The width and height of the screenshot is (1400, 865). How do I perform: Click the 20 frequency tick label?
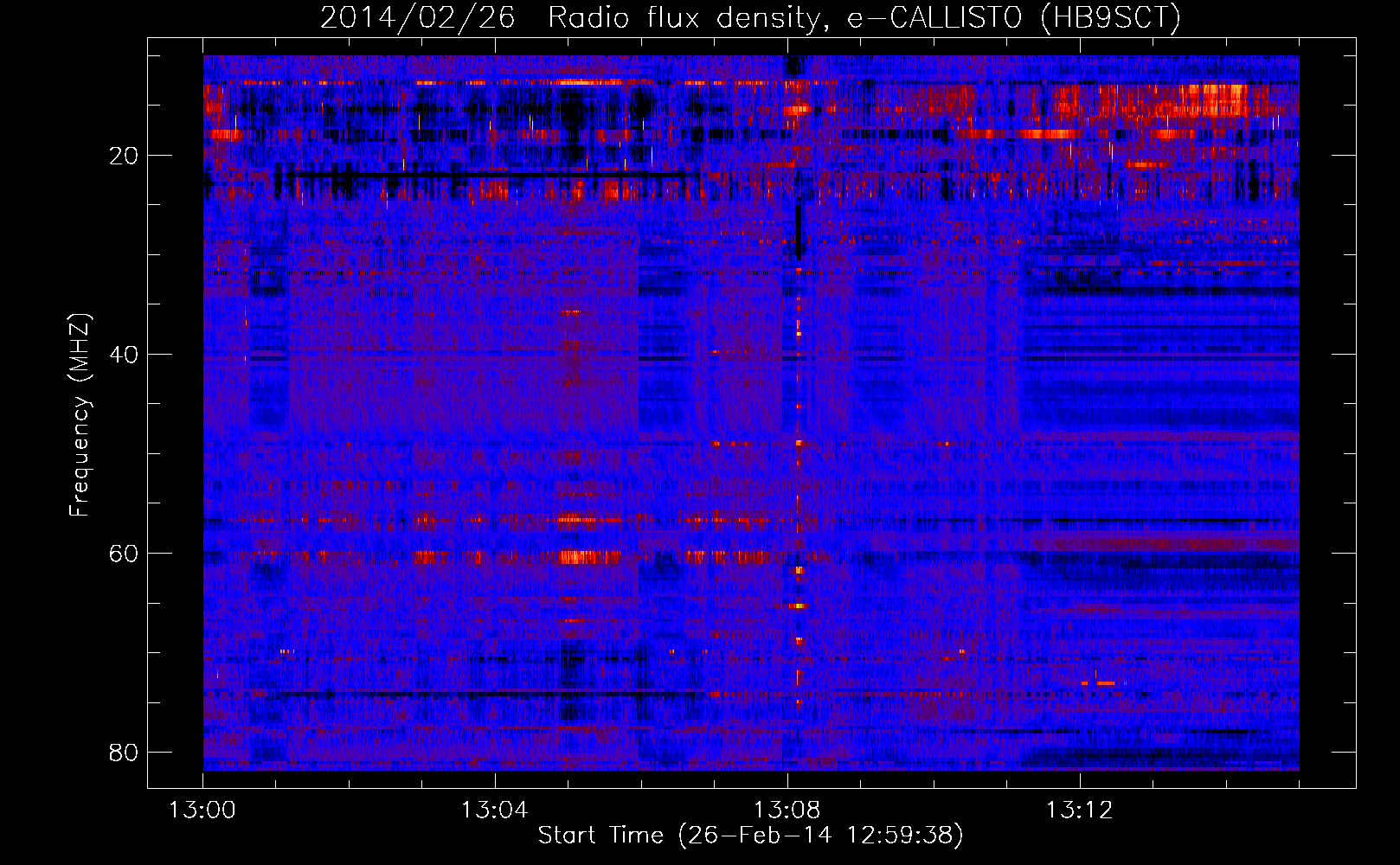(124, 156)
